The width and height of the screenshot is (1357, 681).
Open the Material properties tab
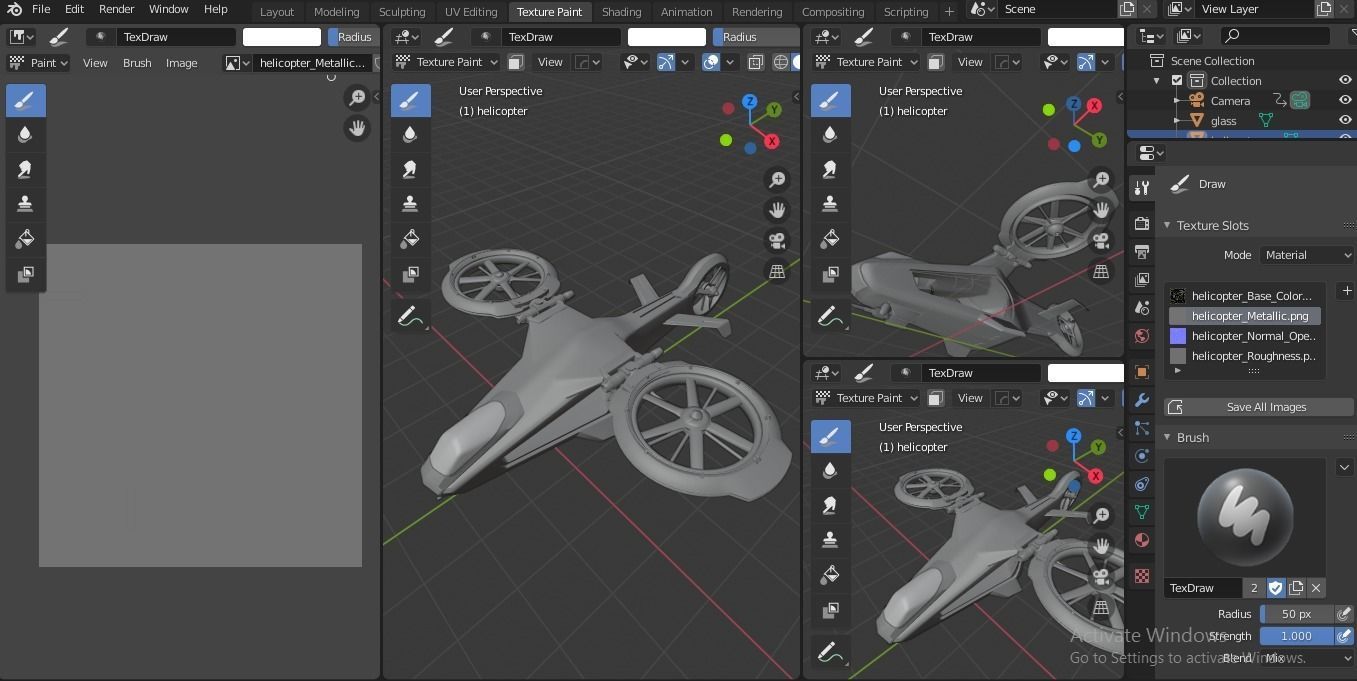click(1142, 540)
